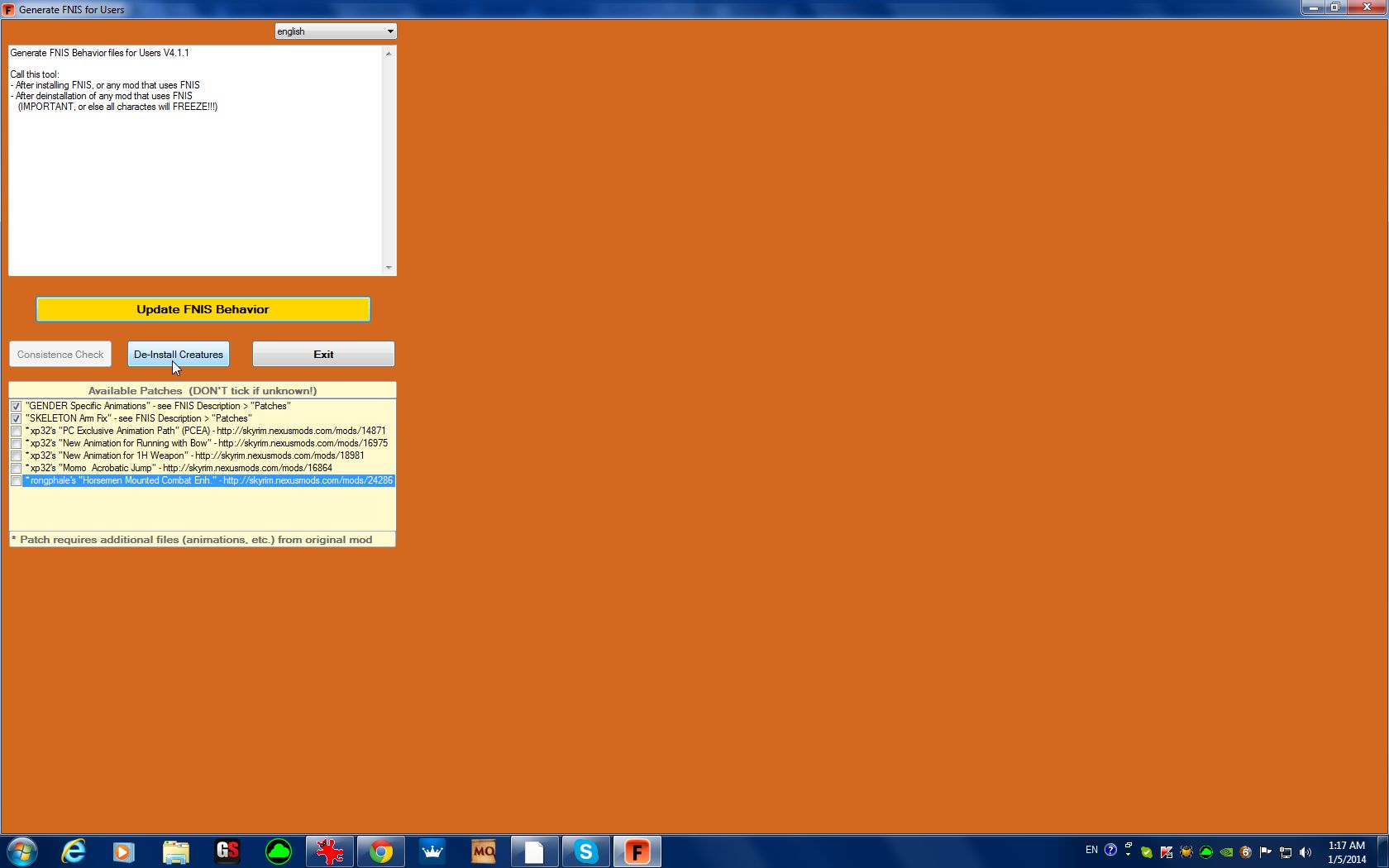Click the system clock in the tray

(1346, 851)
